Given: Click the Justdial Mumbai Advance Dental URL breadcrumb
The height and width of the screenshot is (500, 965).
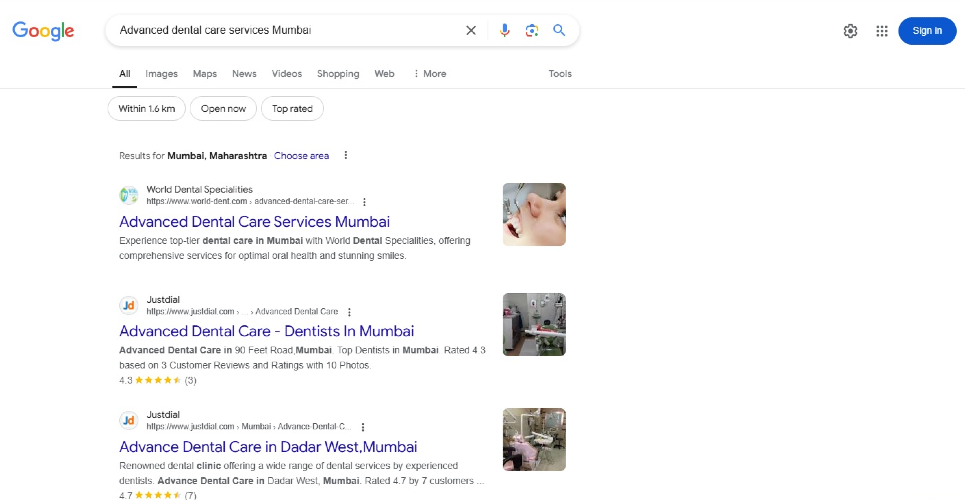Looking at the screenshot, I should click(249, 426).
